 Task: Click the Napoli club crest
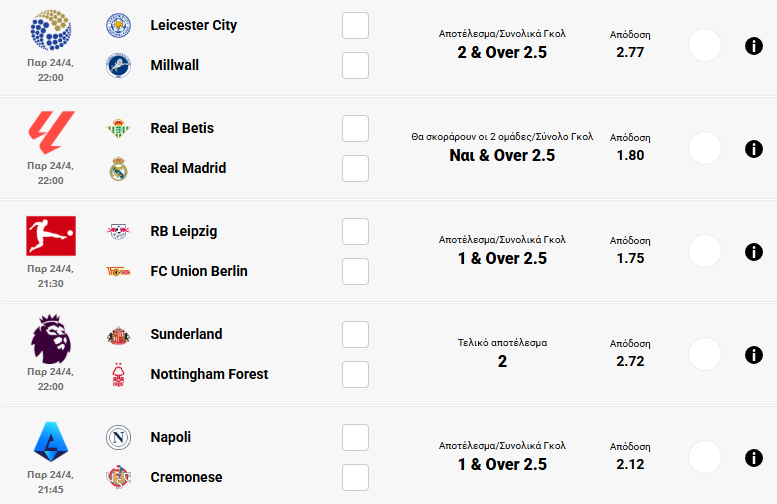click(120, 437)
